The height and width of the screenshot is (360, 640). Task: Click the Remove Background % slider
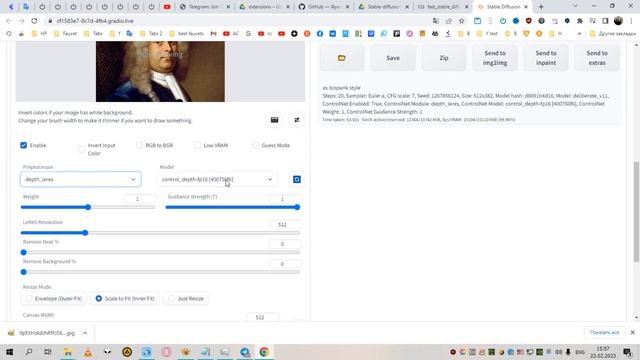160,272
